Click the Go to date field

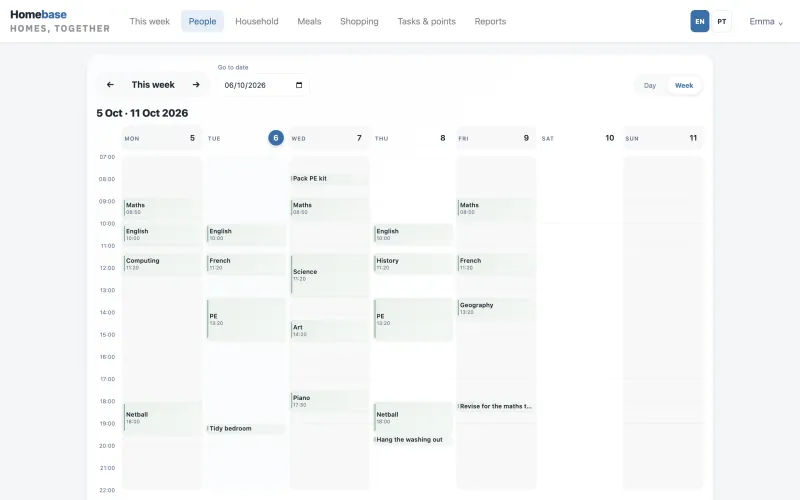pos(263,85)
